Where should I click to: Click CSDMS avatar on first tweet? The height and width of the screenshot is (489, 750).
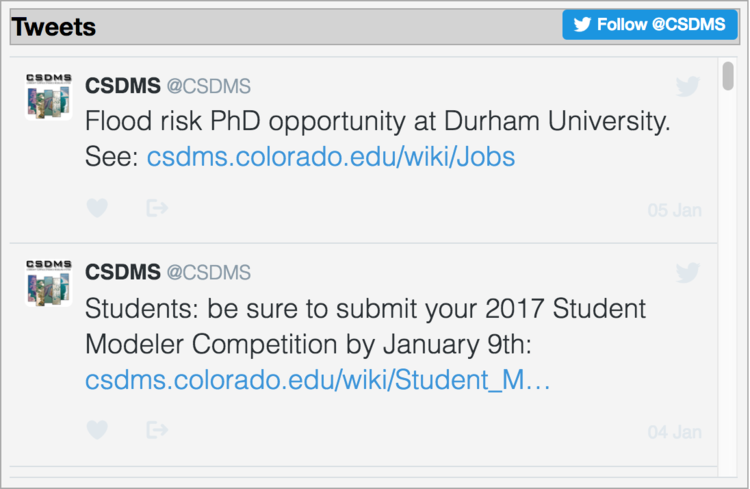tap(48, 96)
